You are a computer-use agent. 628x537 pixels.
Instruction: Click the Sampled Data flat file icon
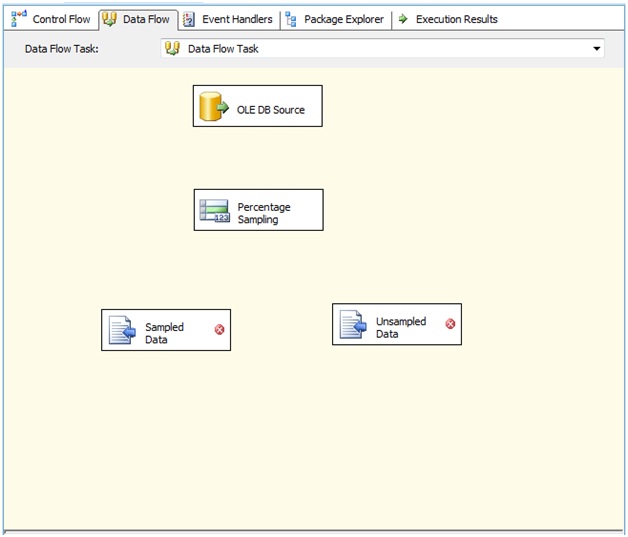(x=122, y=330)
